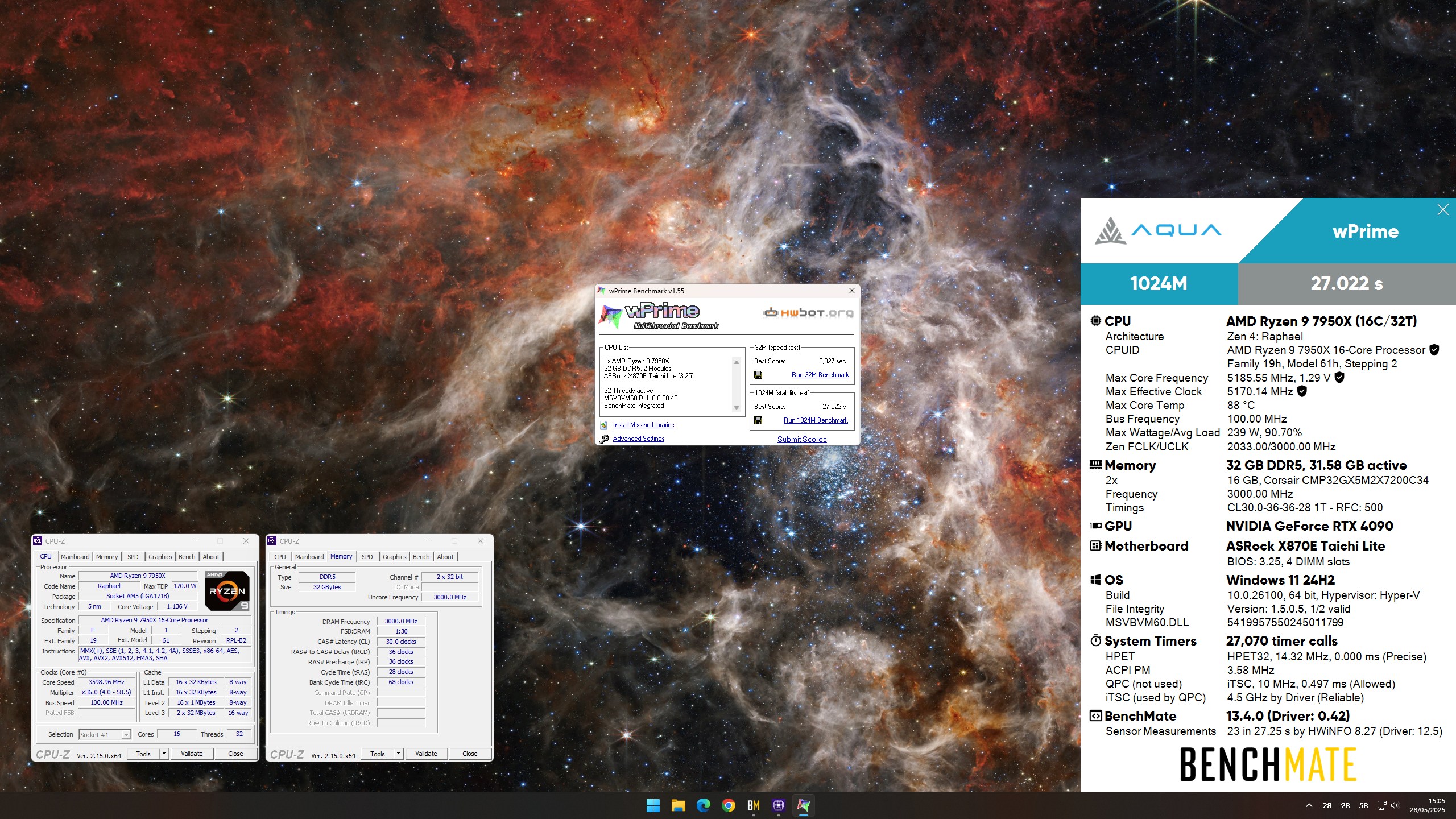1456x819 pixels.
Task: Open the Bench tab in the right CPU-Z window
Action: click(421, 557)
